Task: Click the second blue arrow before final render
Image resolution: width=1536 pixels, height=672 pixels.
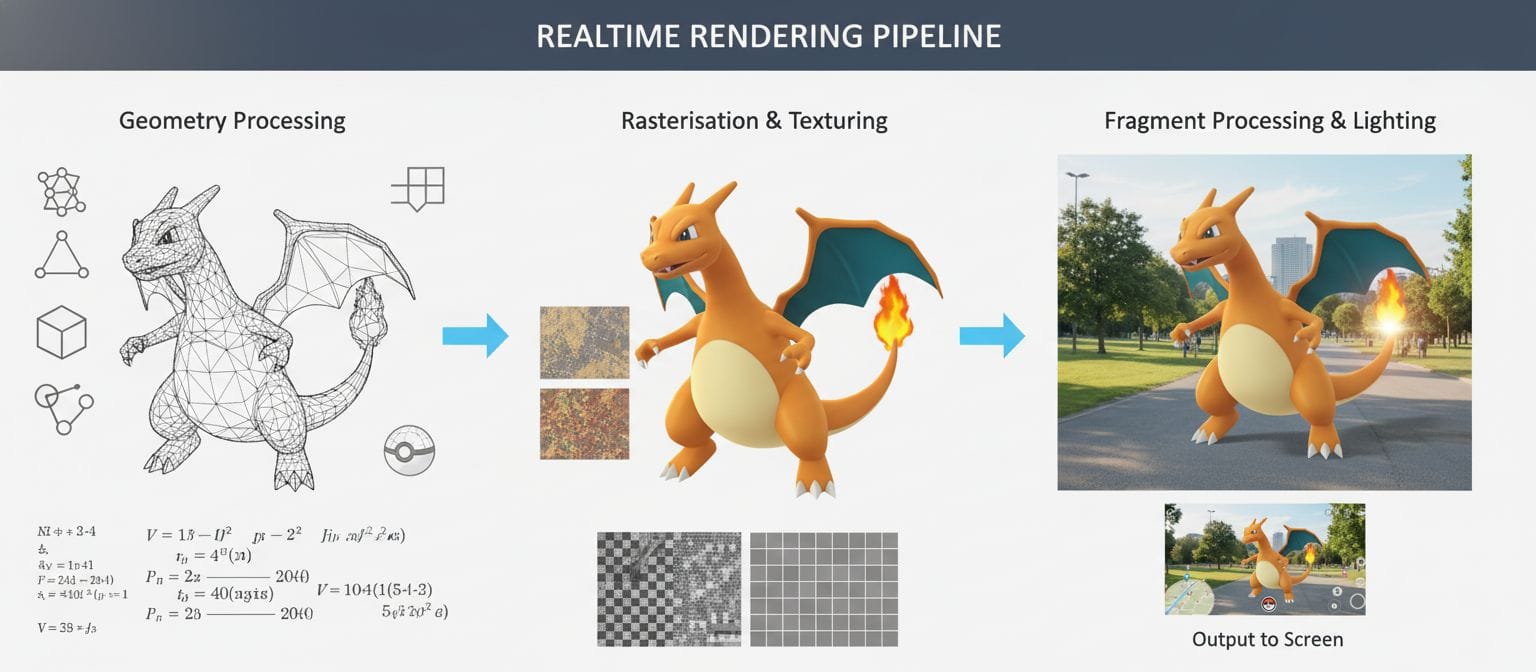Action: point(992,335)
